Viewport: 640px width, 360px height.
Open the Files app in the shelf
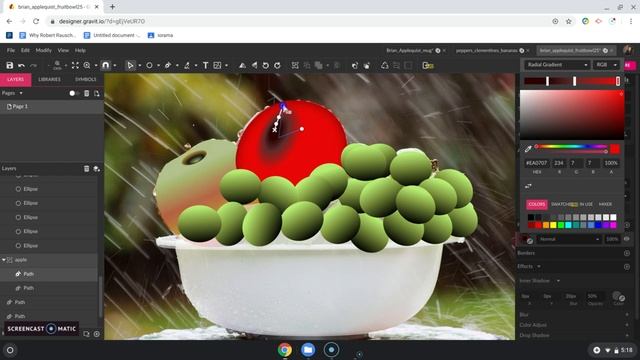(308, 350)
